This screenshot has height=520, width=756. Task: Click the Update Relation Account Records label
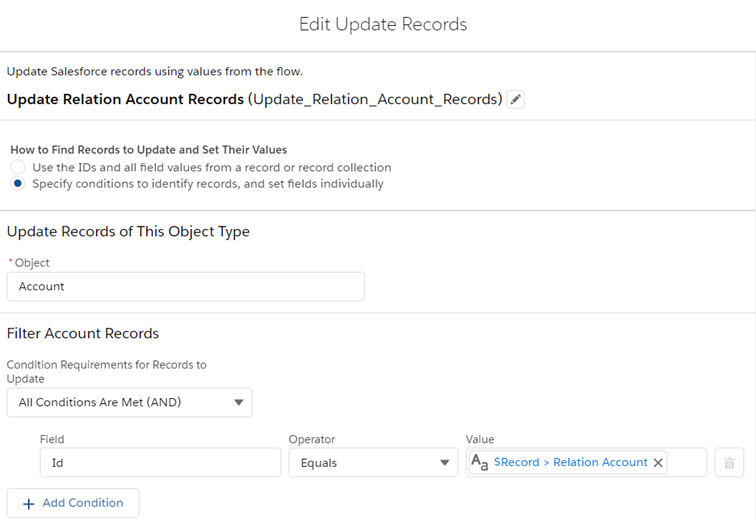125,99
